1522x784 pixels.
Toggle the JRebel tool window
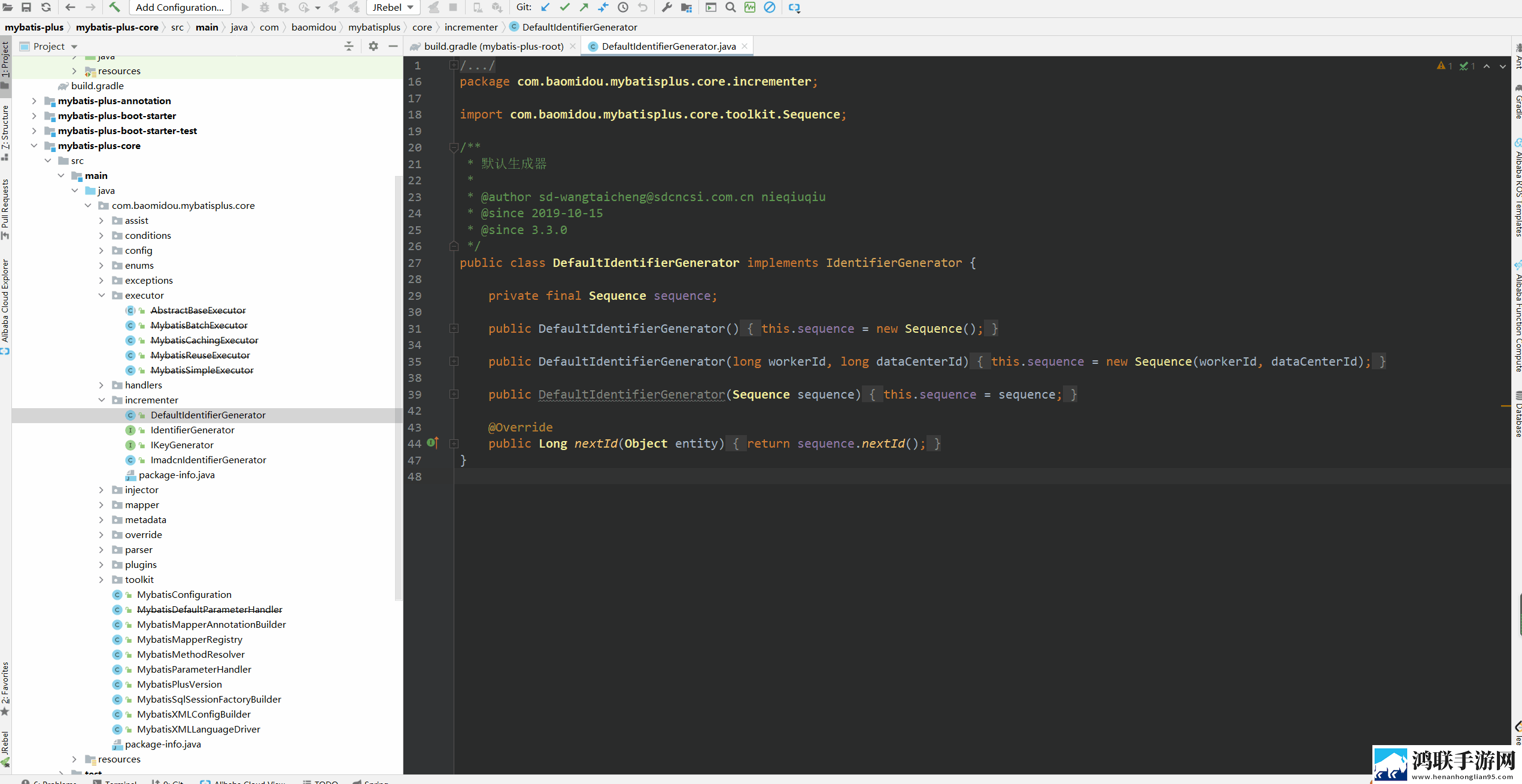click(5, 748)
